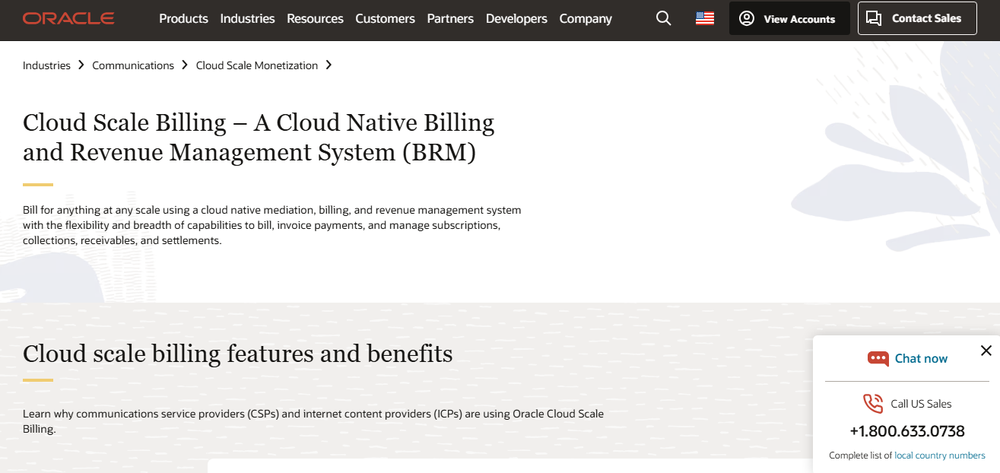Close the Chat now popup
This screenshot has width=1000, height=473.
coord(986,351)
